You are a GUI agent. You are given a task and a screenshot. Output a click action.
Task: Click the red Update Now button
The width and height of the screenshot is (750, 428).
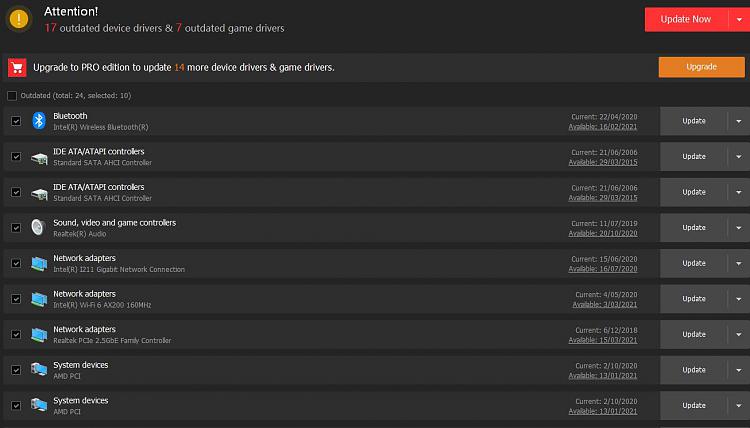[686, 20]
